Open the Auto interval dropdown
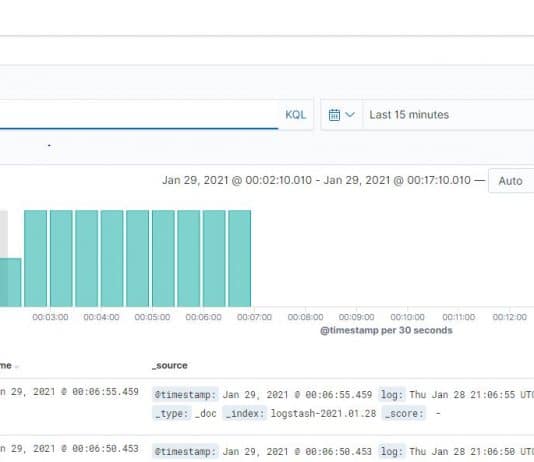Screen dimensions: 534x462 coord(511,181)
